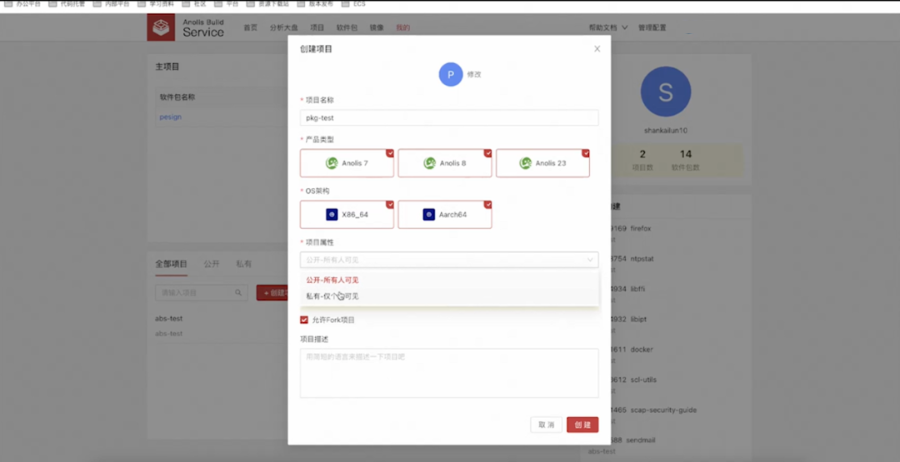Click the ntpstat build entry

[x=642, y=259]
